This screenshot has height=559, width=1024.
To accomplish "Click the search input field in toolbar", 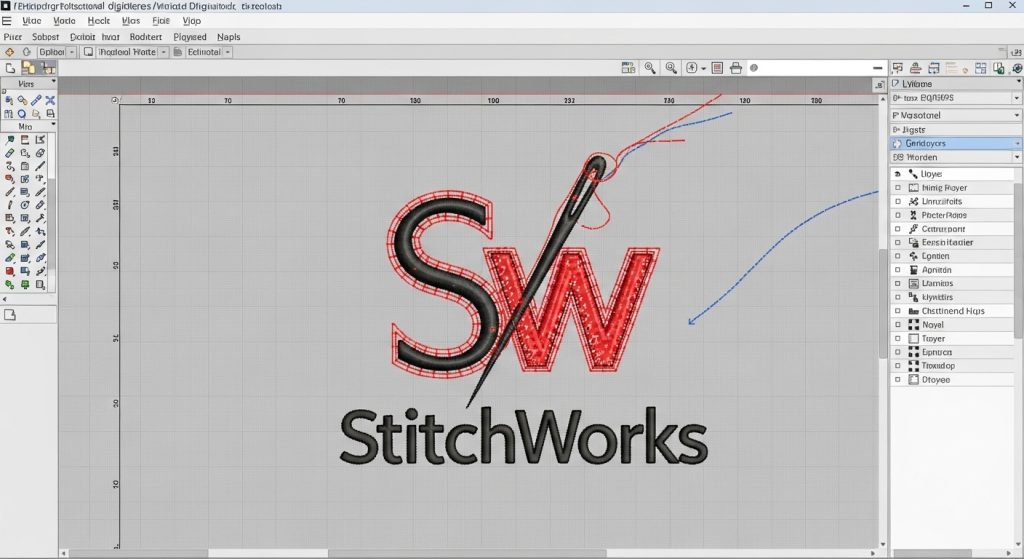I will [816, 68].
